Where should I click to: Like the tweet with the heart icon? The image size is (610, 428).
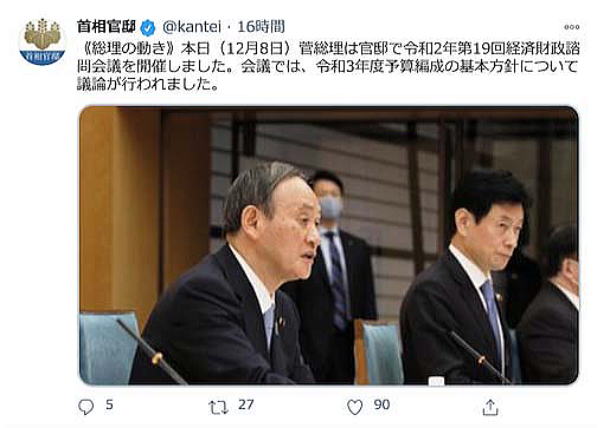[354, 407]
